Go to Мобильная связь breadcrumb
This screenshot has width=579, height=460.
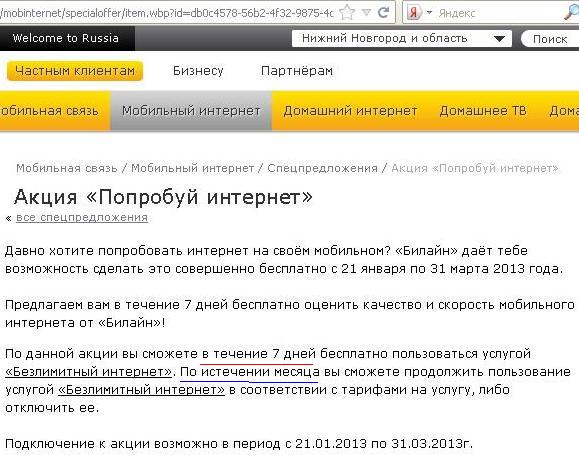coord(67,168)
